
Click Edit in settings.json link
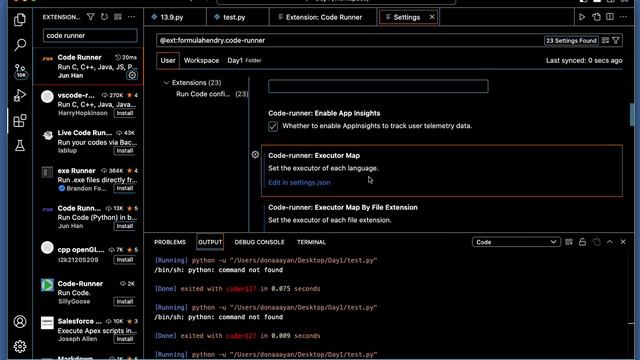point(299,182)
